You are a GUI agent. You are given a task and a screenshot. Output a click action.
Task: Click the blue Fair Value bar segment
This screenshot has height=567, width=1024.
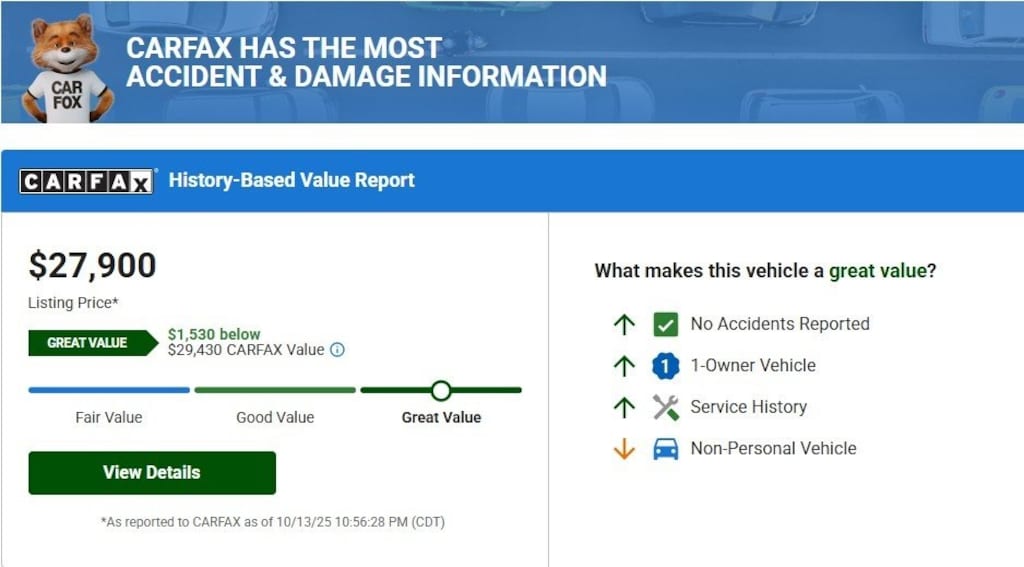click(x=109, y=390)
